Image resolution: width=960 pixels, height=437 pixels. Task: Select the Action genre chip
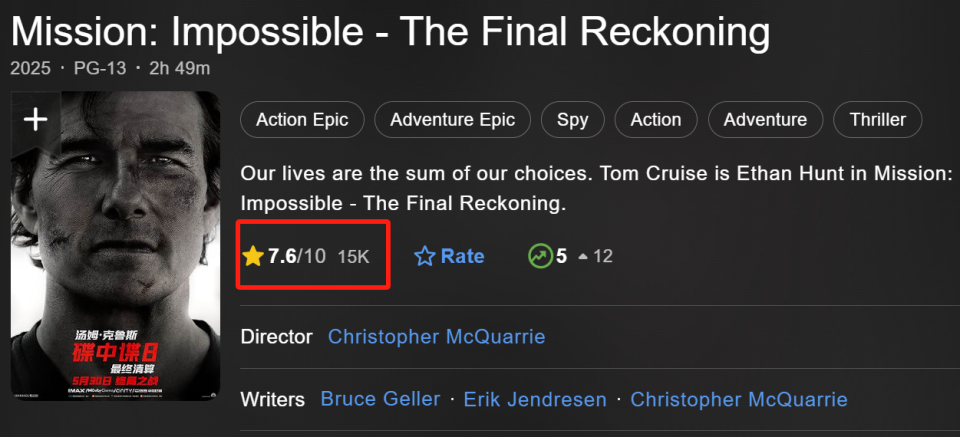pyautogui.click(x=655, y=120)
